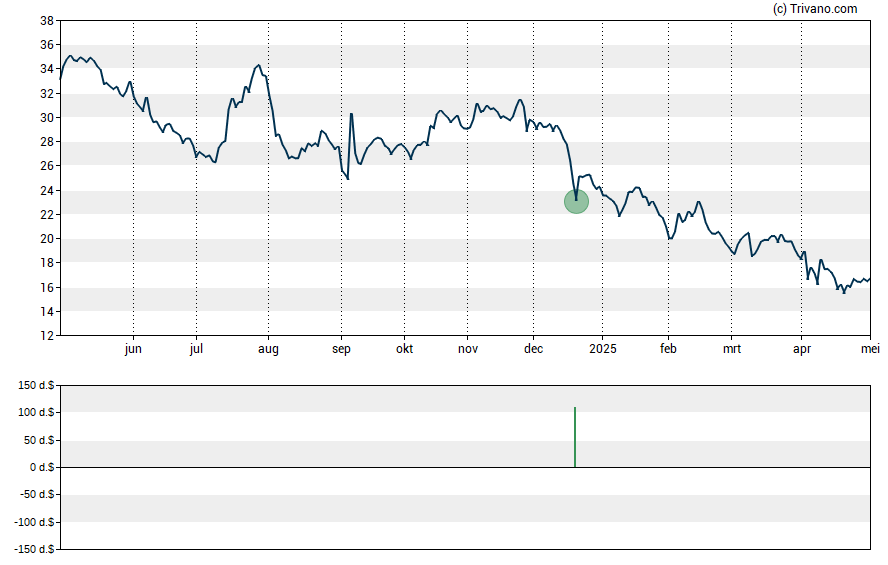
Task: Click the '26' y-axis value
Action: 47,166
